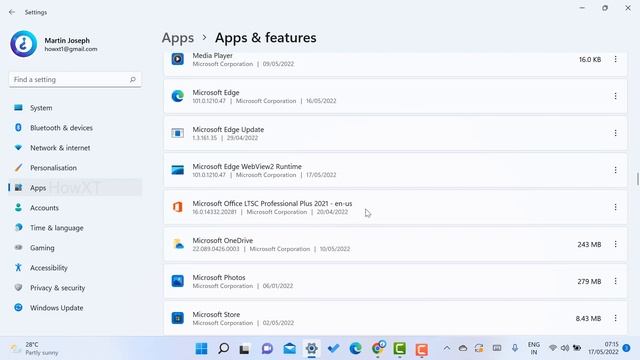Click the Edge WebView2 Runtime icon
Viewport: 640px width, 360px height.
tap(178, 170)
